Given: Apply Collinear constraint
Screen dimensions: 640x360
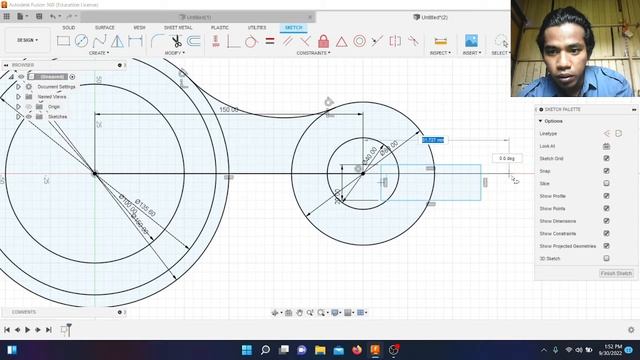Looking at the screenshot, I should point(377,41).
